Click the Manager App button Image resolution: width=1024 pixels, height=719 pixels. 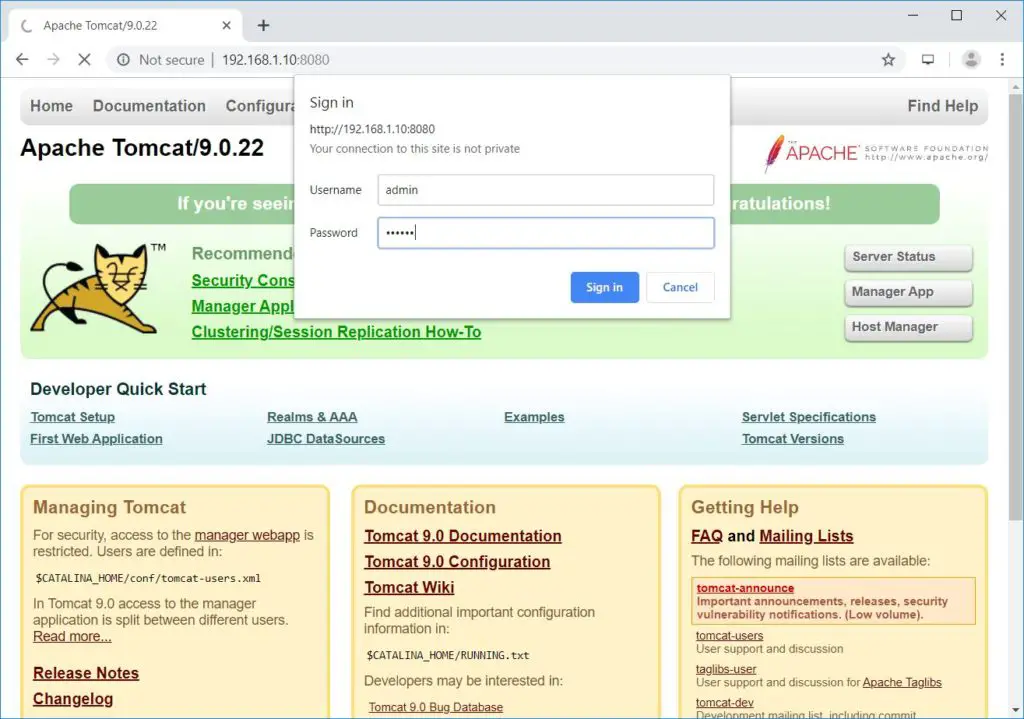pyautogui.click(x=908, y=292)
